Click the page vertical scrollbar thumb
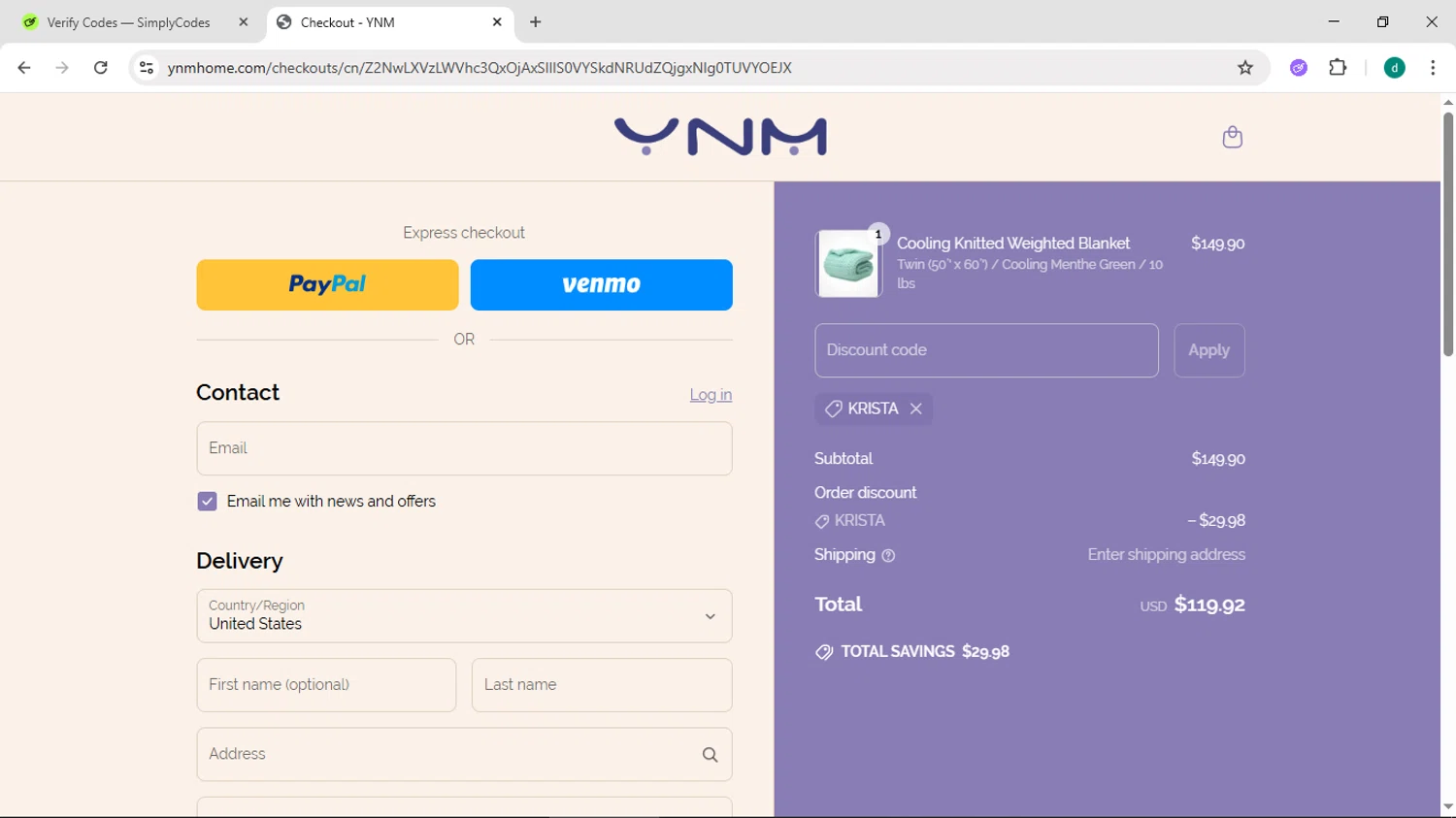 1448,235
